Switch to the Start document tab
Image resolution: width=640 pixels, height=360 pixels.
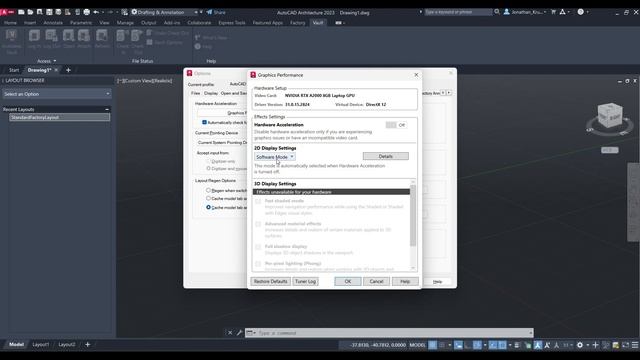14,70
